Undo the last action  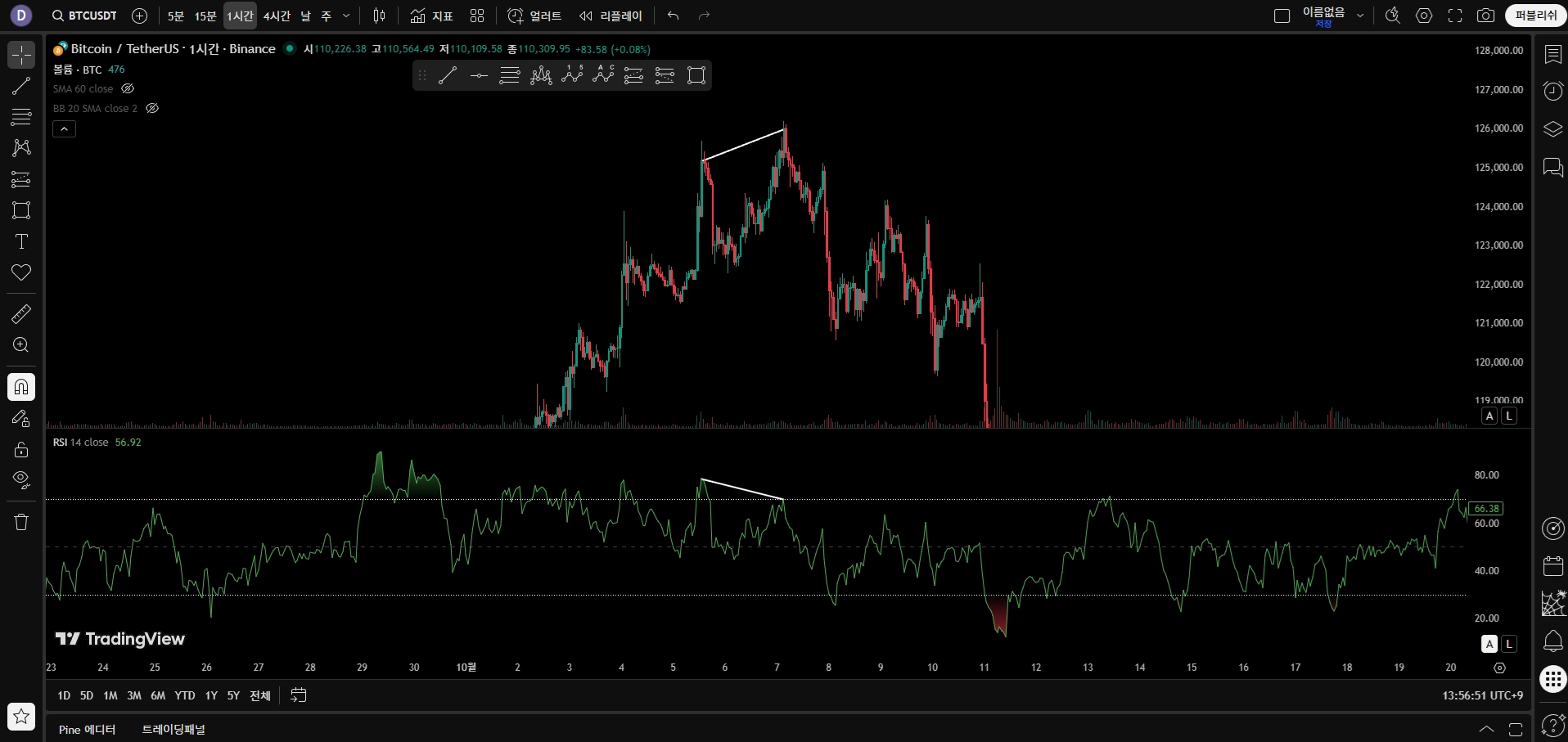(673, 16)
